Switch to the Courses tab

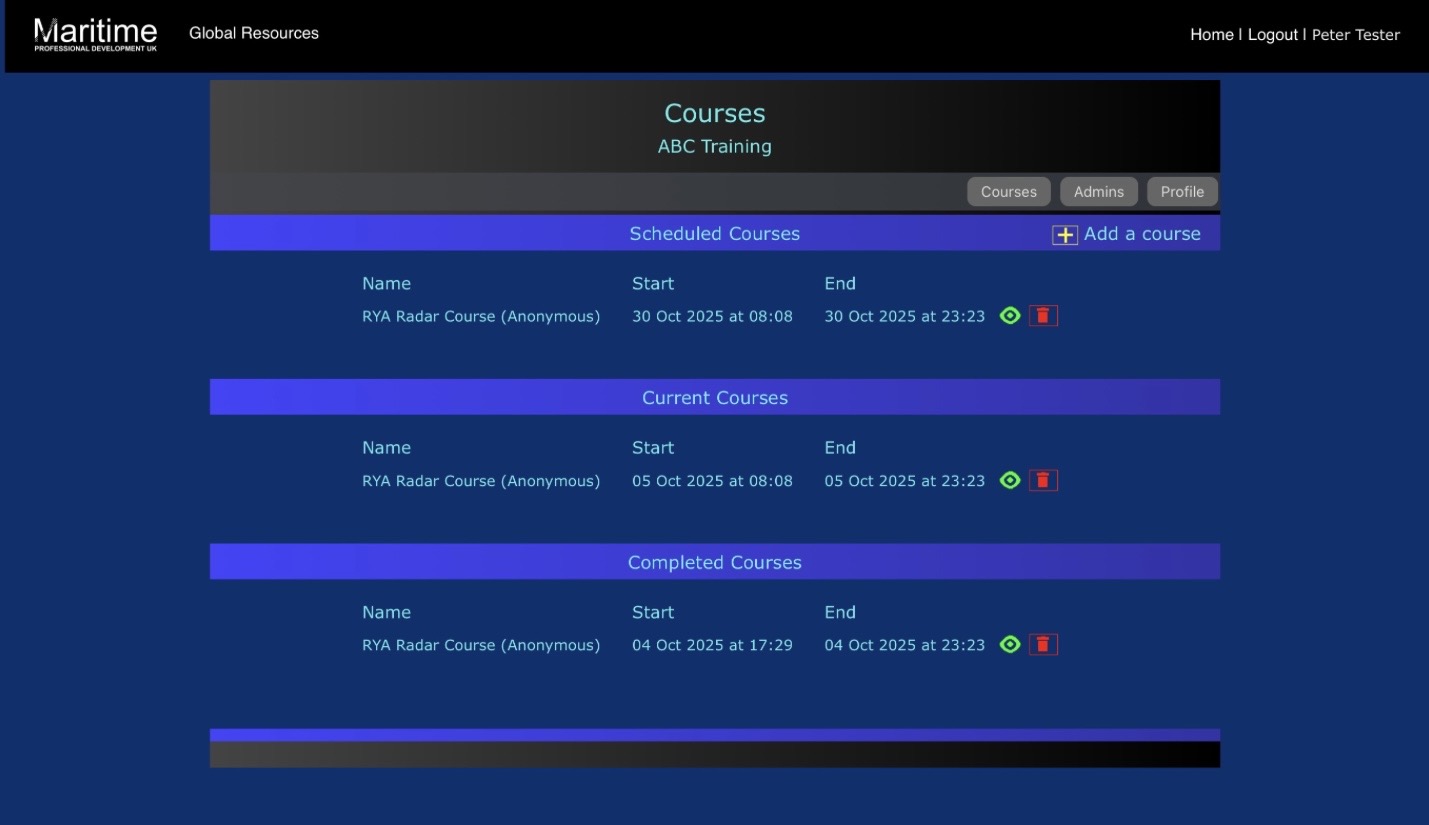(1008, 191)
